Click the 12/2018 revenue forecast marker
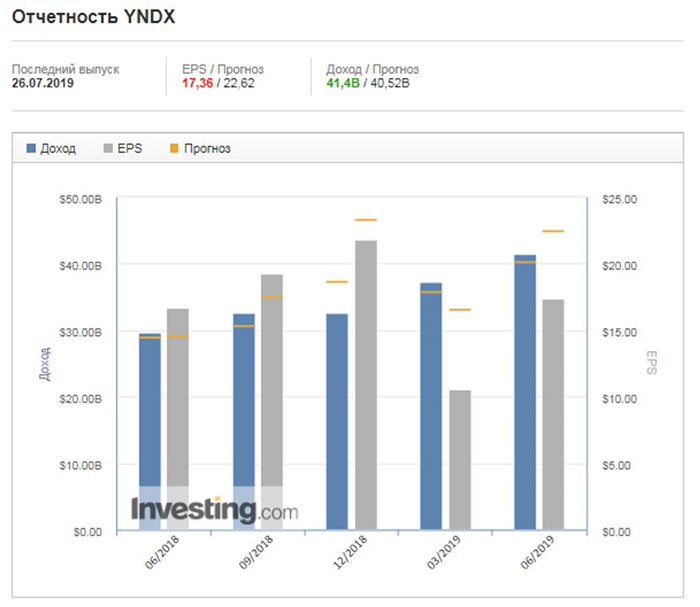This screenshot has height=607, width=700. click(337, 282)
